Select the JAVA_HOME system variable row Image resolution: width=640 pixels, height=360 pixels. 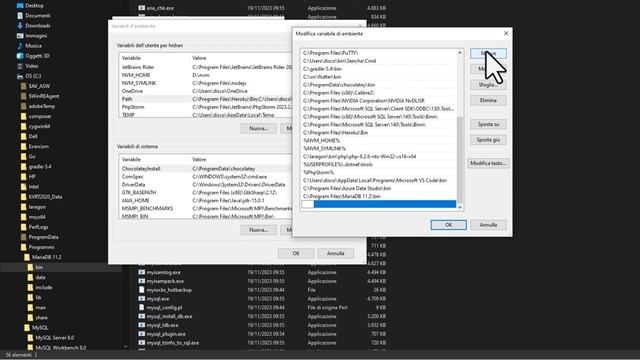206,200
